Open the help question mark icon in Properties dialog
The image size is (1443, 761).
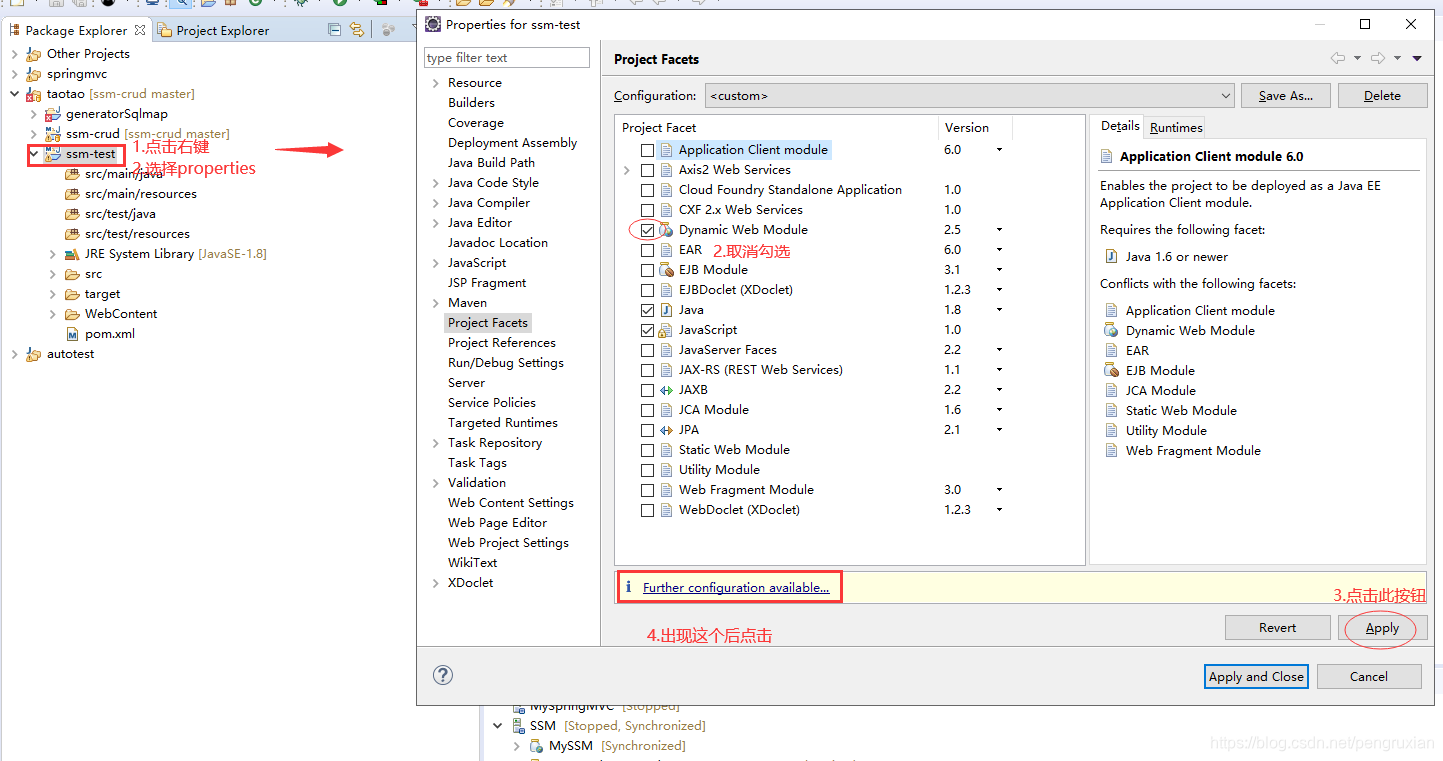443,675
